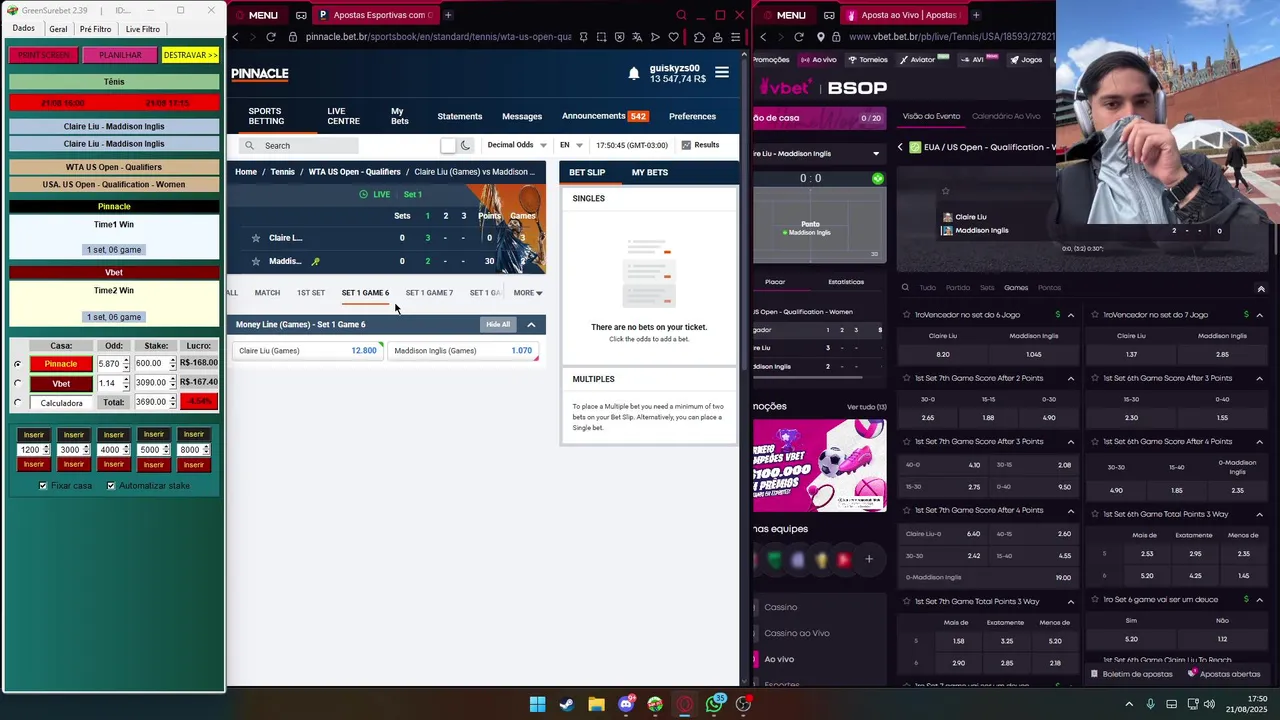
Task: Open File Explorer from taskbar
Action: (x=596, y=704)
